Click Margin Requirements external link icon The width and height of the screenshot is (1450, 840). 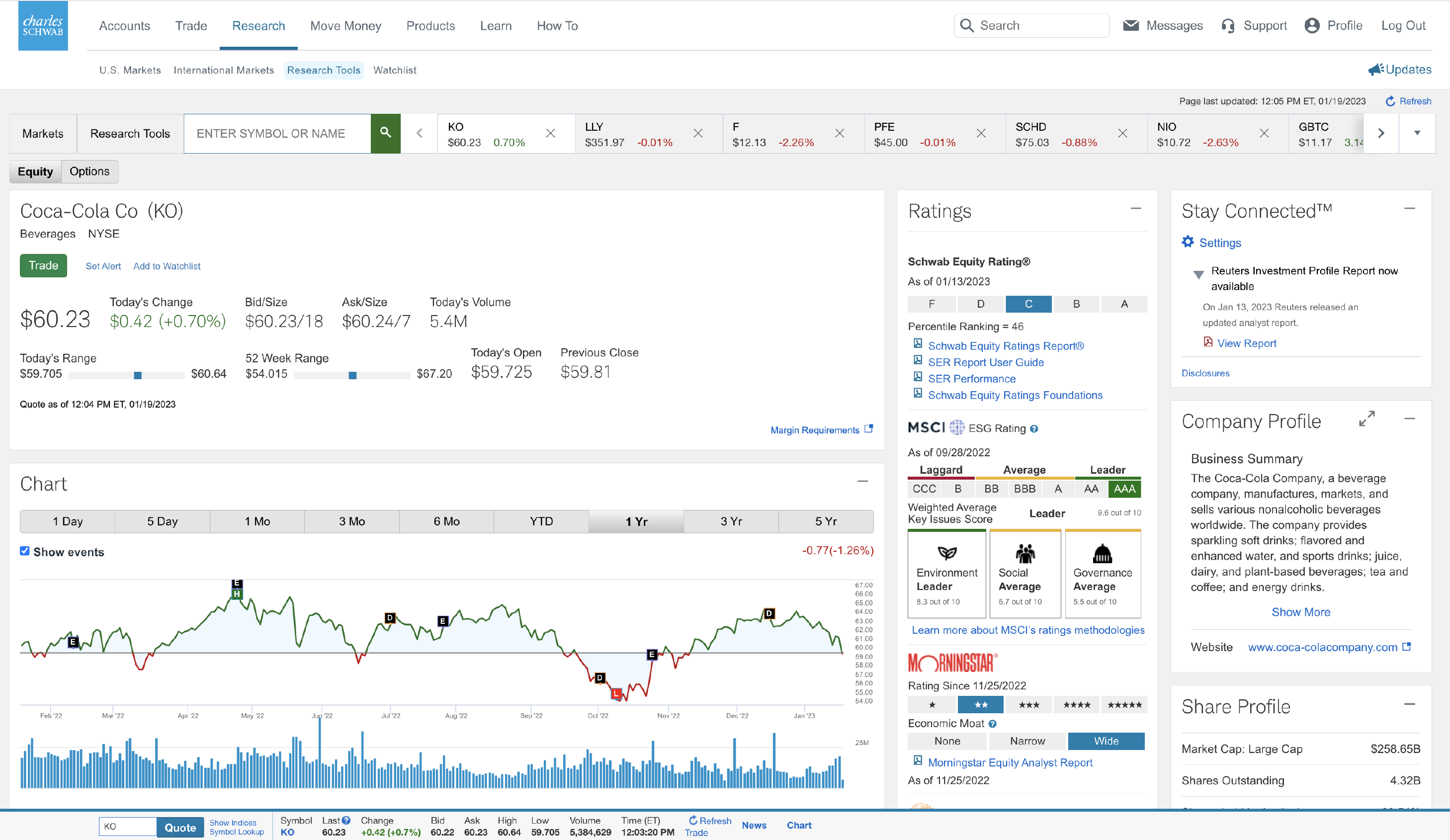click(869, 428)
